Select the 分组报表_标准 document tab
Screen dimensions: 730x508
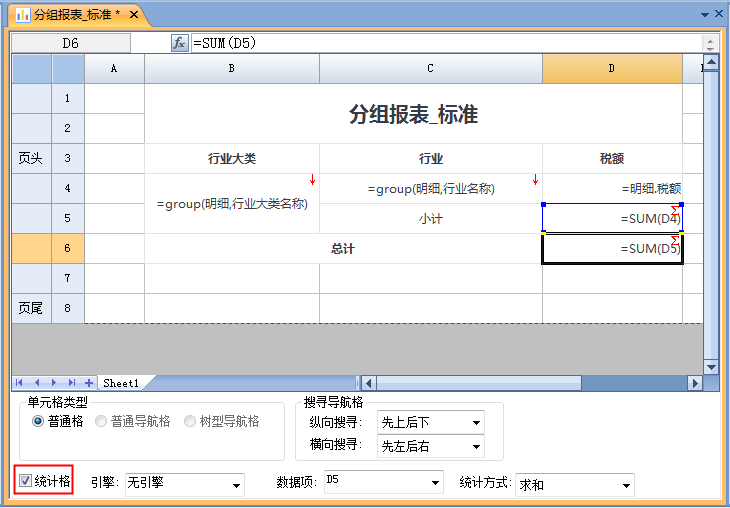(x=76, y=15)
